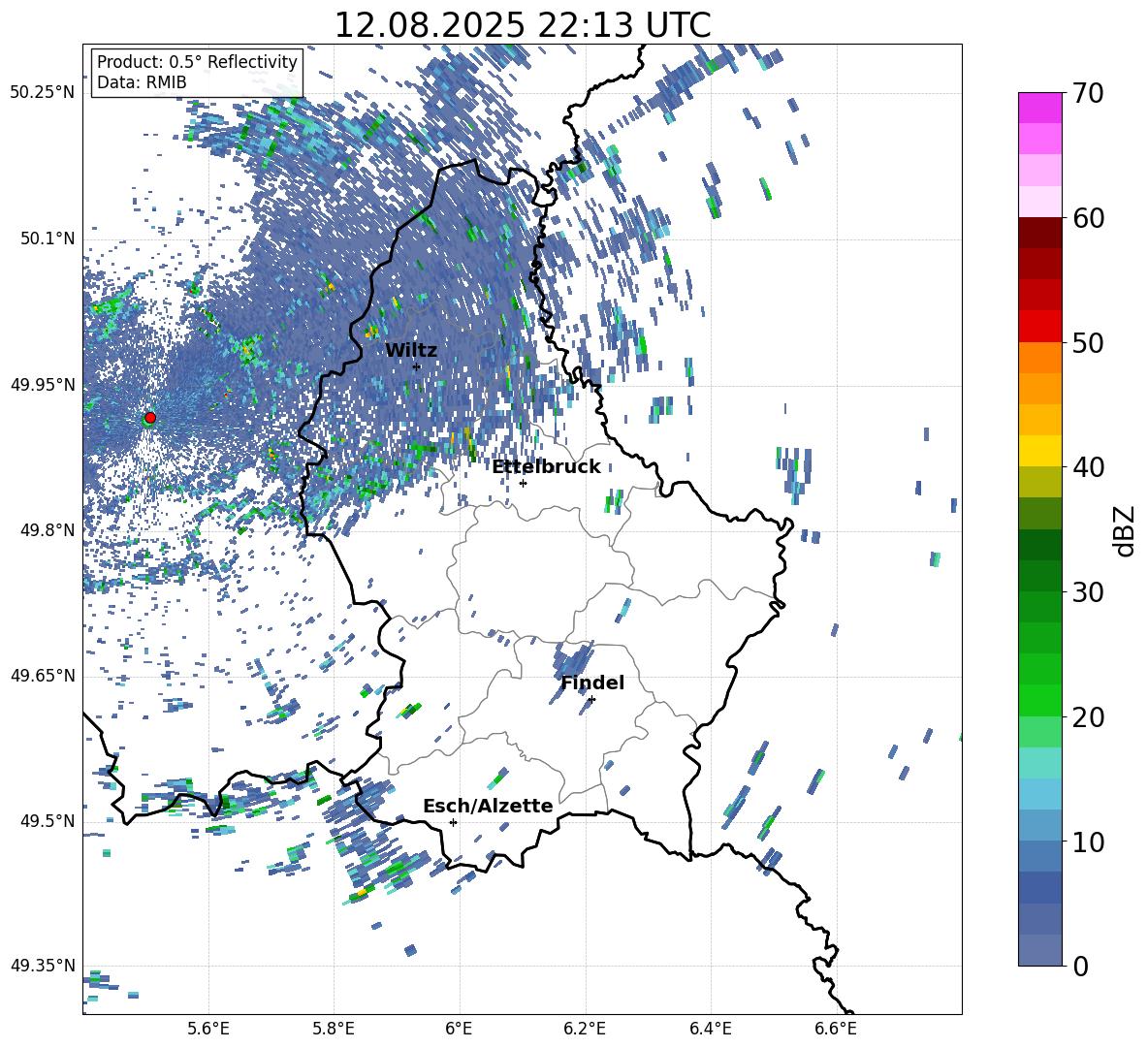The image size is (1148, 1048).
Task: Click the Ettelbruck station cross marker
Action: point(523,483)
